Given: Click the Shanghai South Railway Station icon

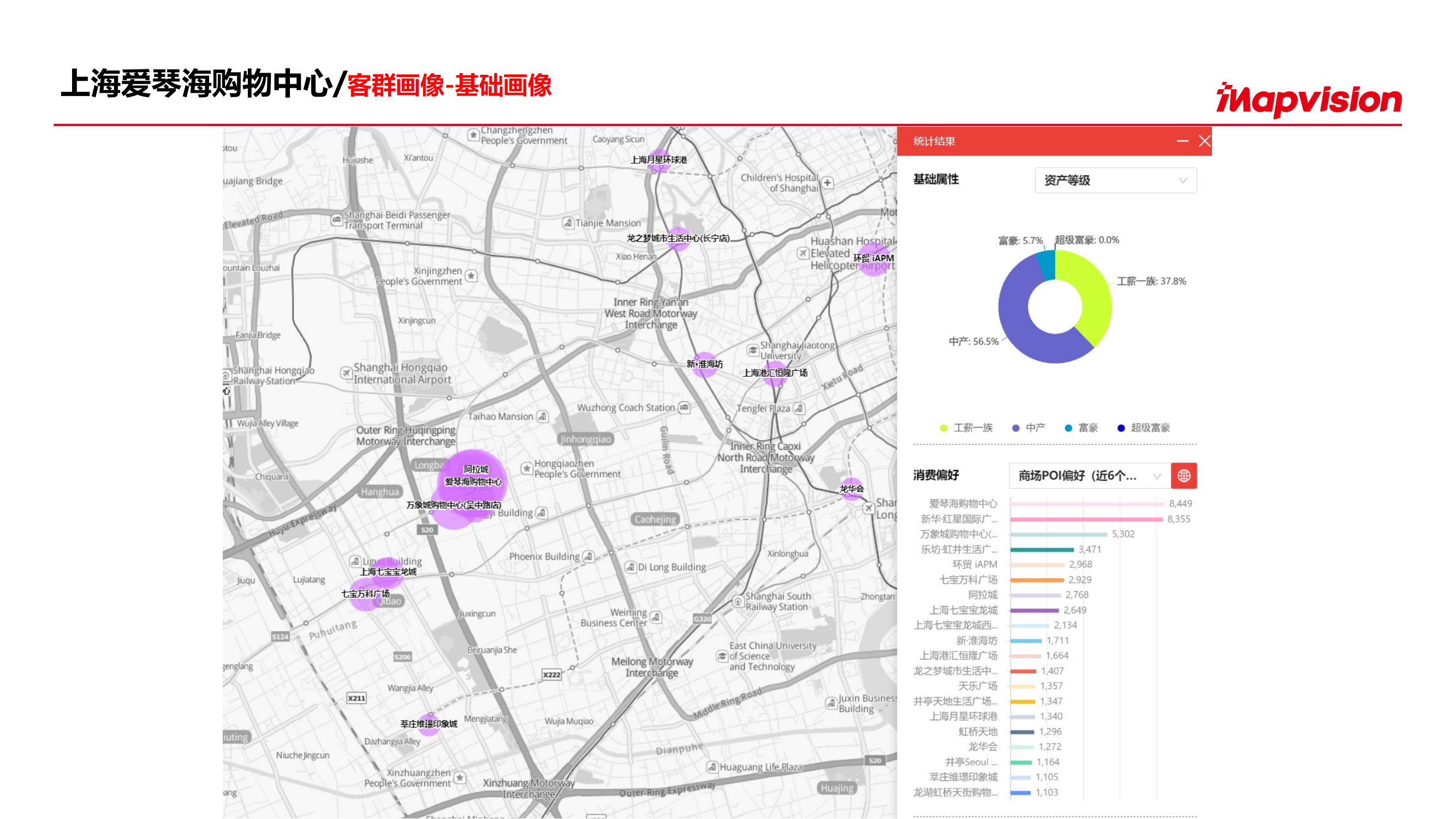Looking at the screenshot, I should [x=738, y=601].
